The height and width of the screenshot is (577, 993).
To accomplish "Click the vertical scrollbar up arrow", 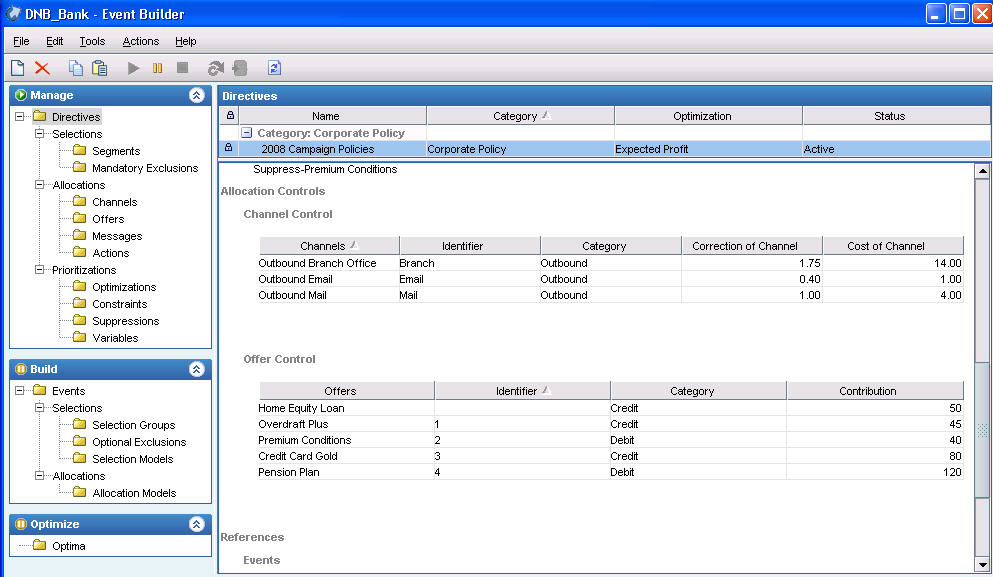I will (x=982, y=171).
